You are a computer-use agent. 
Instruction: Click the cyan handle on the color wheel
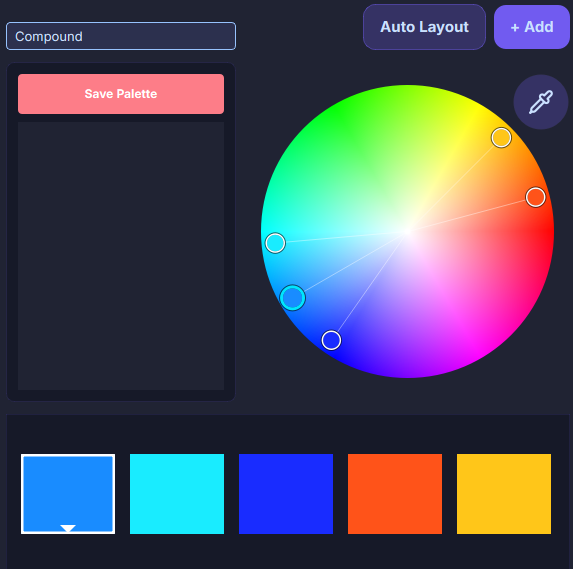(275, 243)
